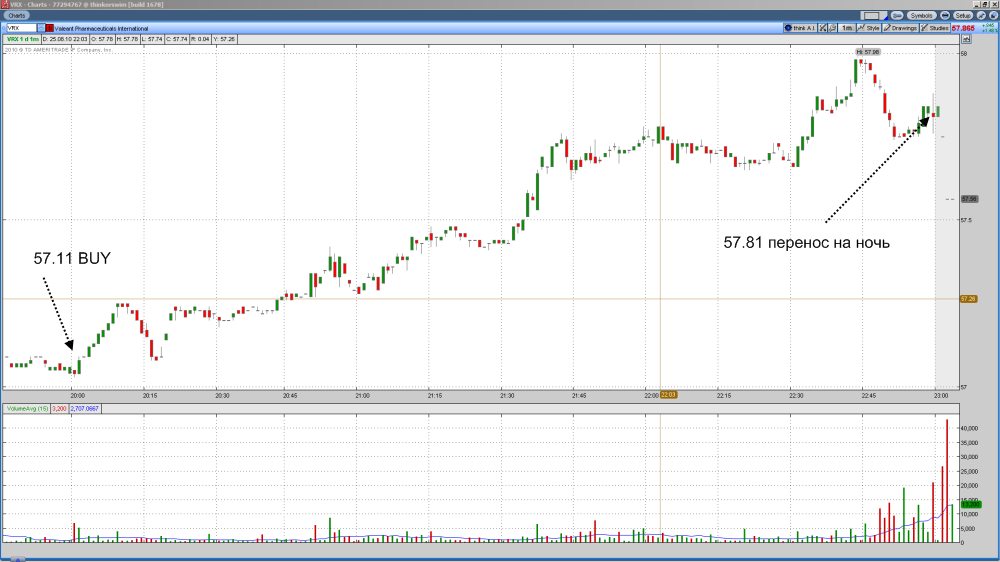Click the C: 57.74 close value
The width and height of the screenshot is (1000, 562).
click(x=177, y=39)
